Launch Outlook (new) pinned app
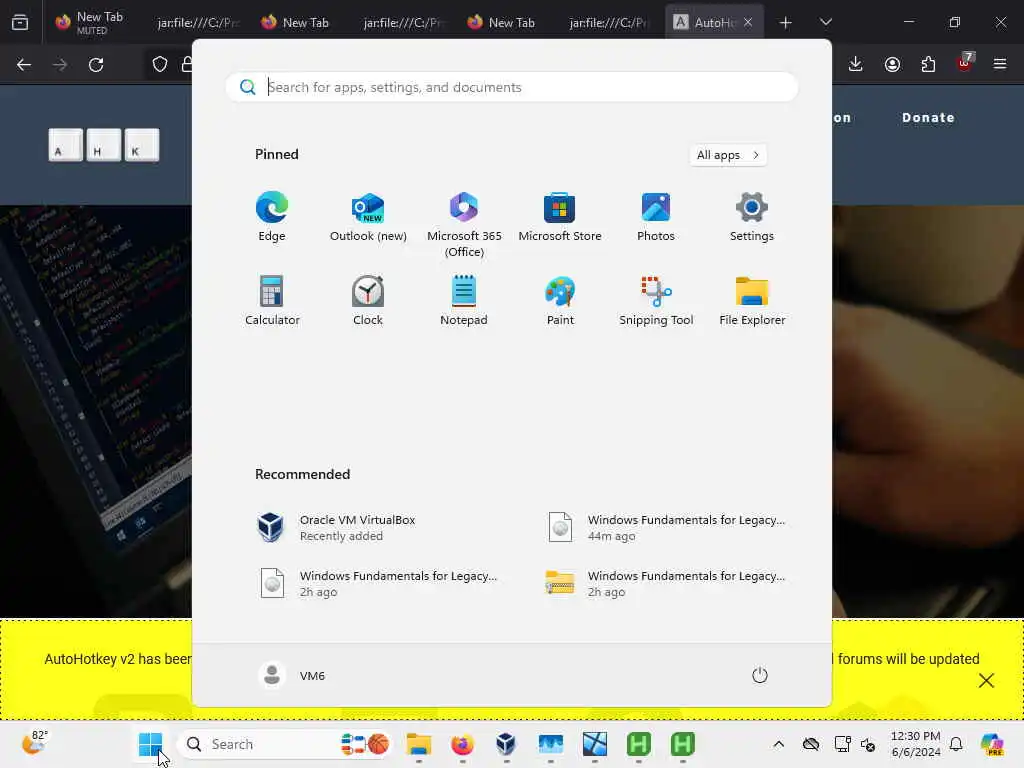The width and height of the screenshot is (1024, 768). [x=368, y=217]
